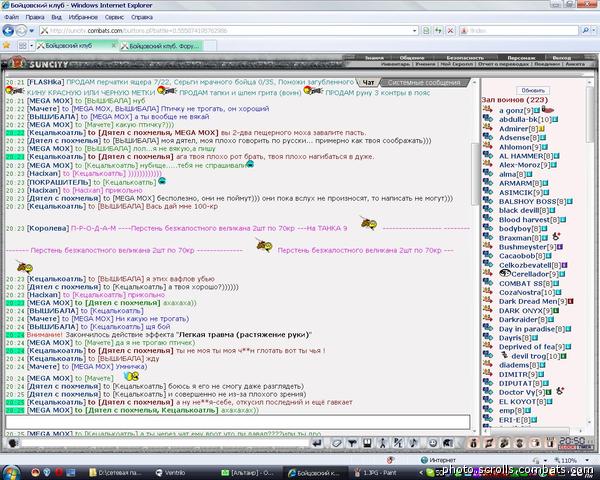Screen dimensions: 600x480
Task: Click the quick tabs grid icon
Action: [x=23, y=46]
